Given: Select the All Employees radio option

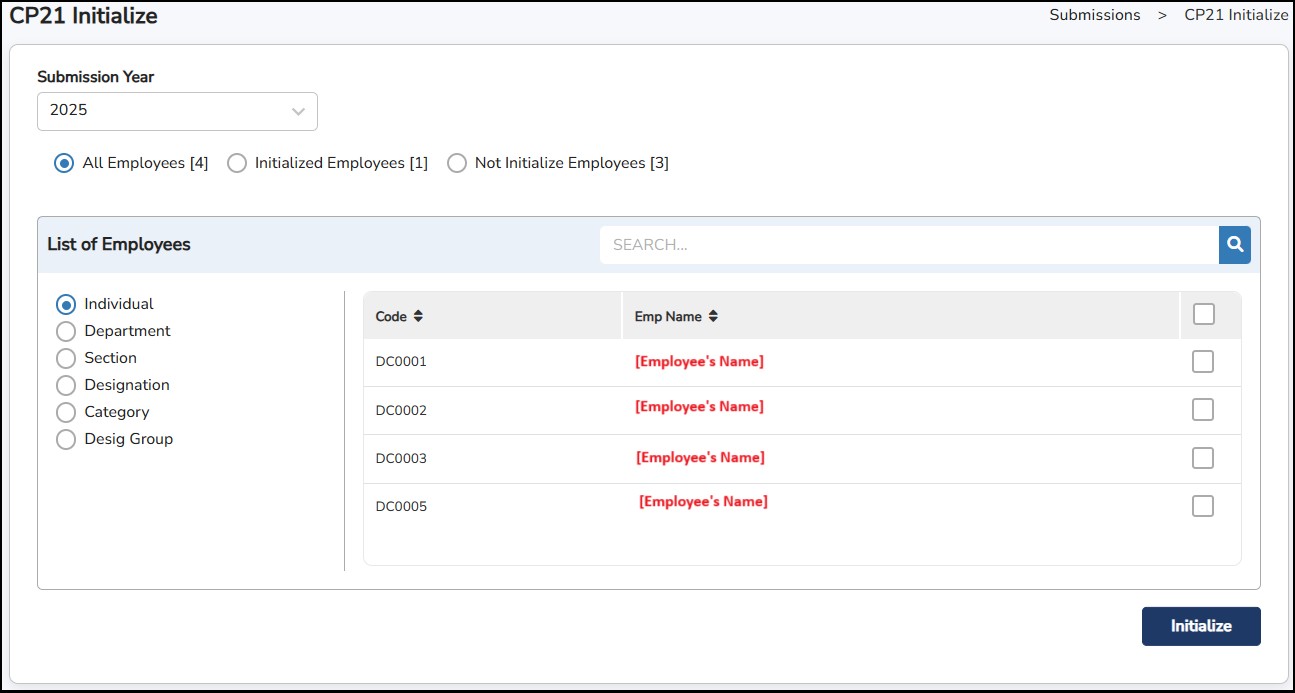Looking at the screenshot, I should (65, 163).
